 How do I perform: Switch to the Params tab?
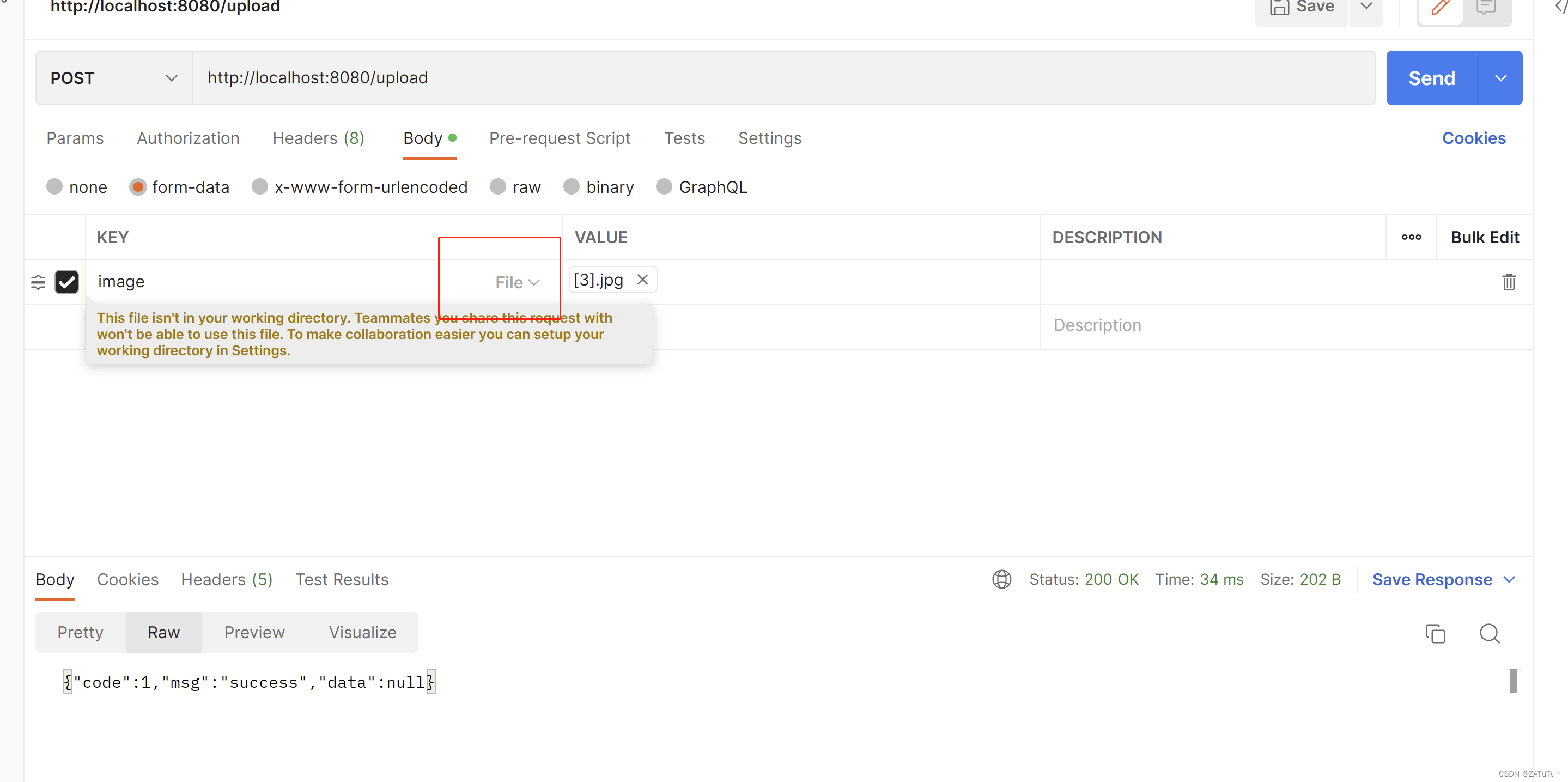[x=75, y=138]
